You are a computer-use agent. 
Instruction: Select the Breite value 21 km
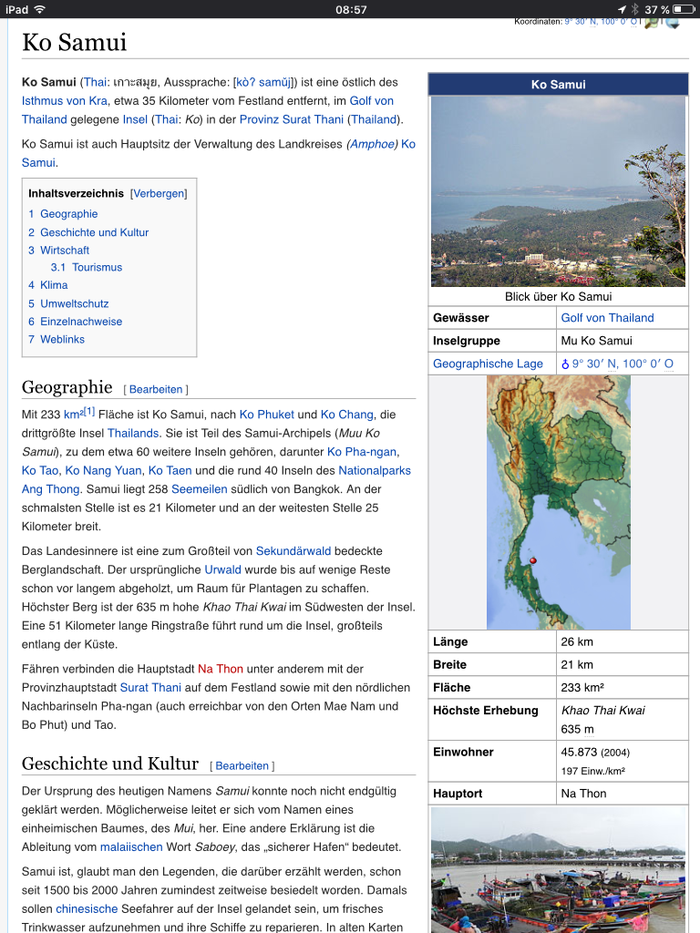tap(577, 665)
